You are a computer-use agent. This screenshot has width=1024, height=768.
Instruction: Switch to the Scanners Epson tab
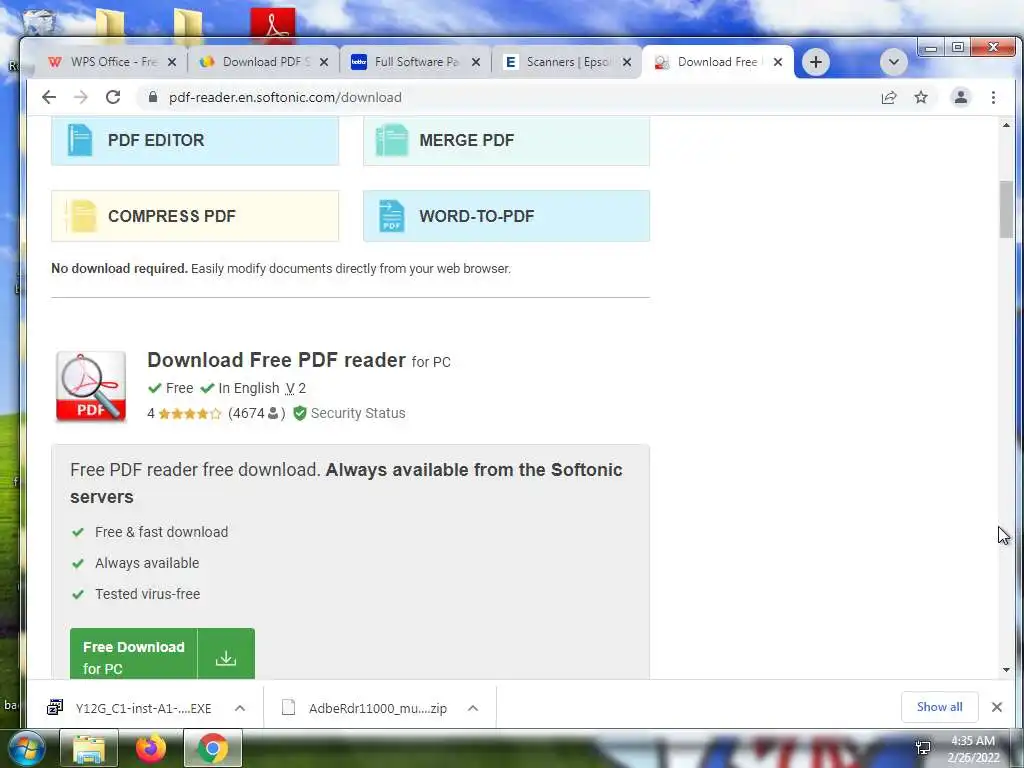click(x=568, y=62)
